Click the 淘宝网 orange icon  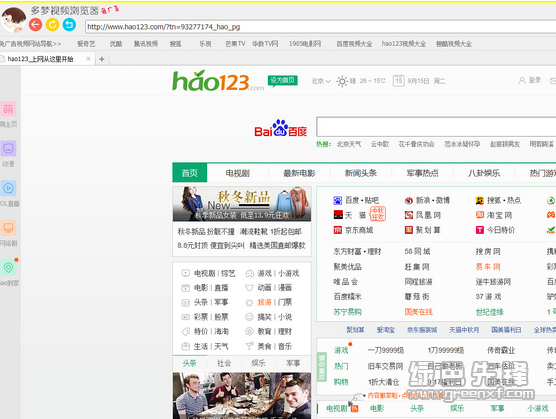480,215
